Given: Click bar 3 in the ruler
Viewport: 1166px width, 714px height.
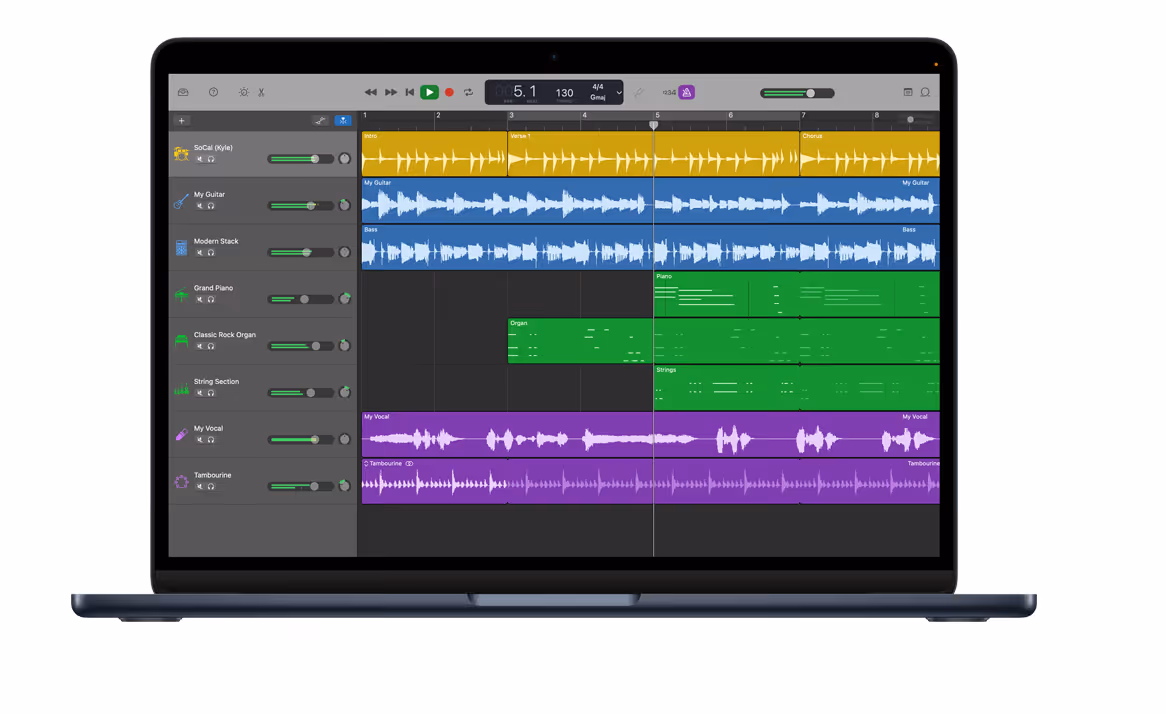Looking at the screenshot, I should 511,115.
